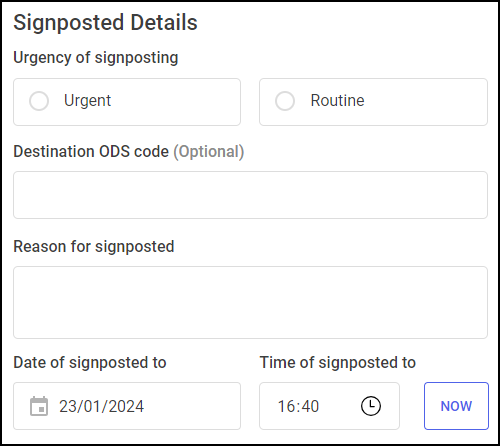This screenshot has height=446, width=500.
Task: Click the Reason for signposted label
Action: [x=94, y=247]
